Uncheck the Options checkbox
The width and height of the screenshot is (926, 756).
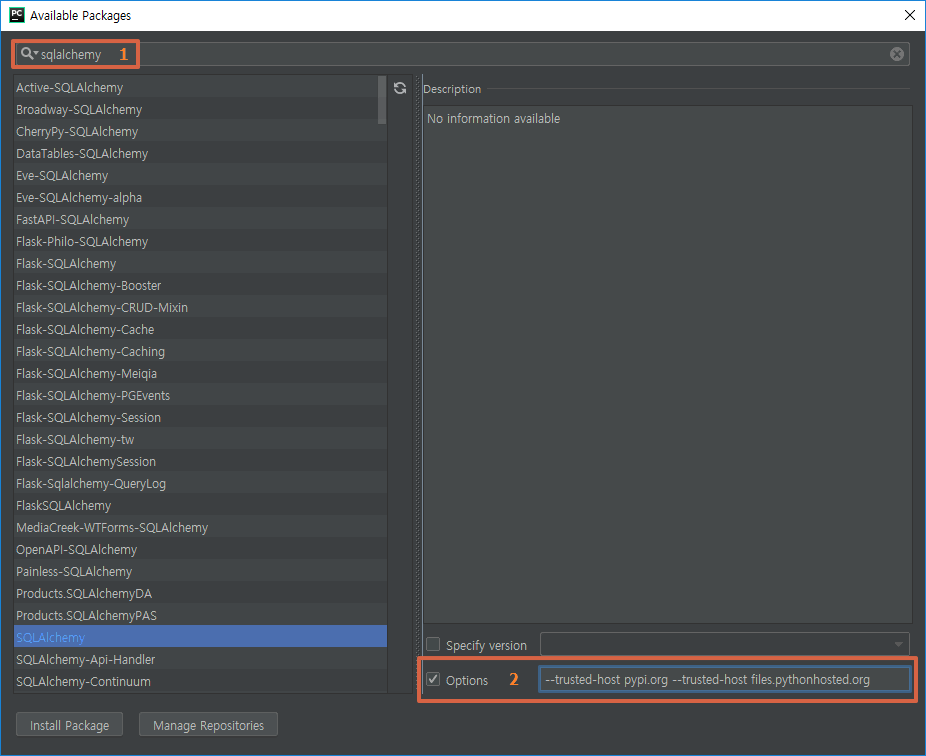point(433,679)
